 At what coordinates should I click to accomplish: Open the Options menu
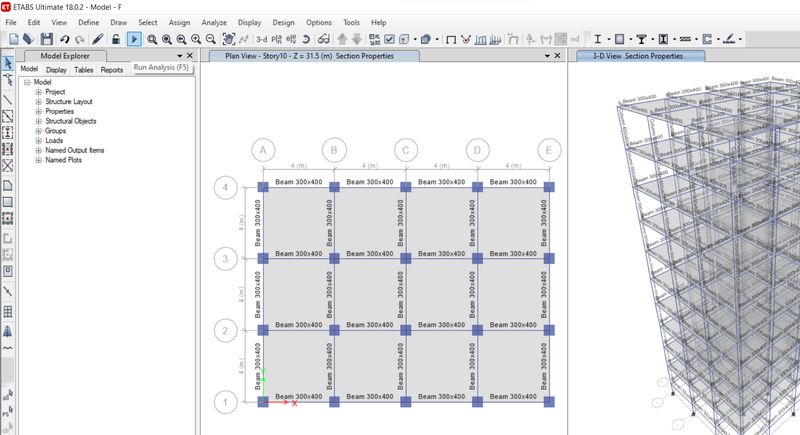(318, 22)
